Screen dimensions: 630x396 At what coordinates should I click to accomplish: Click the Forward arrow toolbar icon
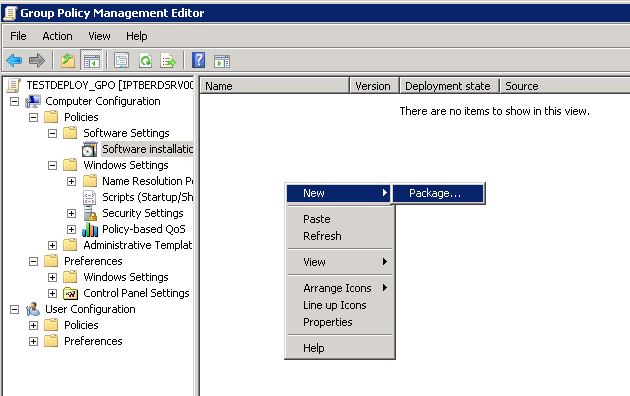(37, 61)
